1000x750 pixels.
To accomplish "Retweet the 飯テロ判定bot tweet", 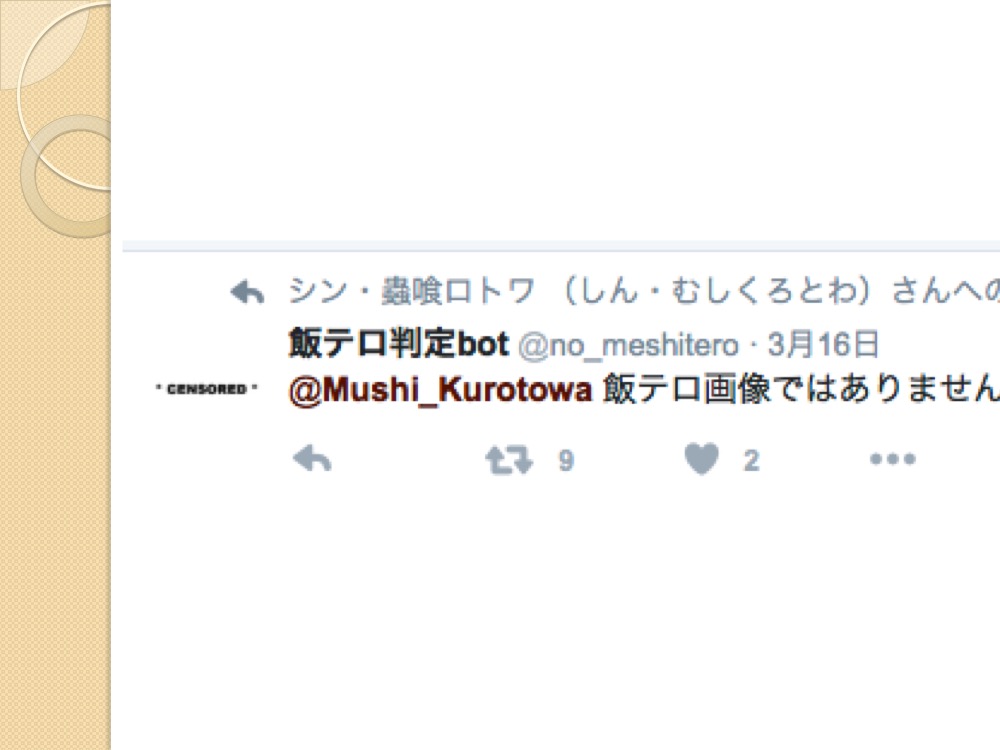I will click(x=508, y=460).
